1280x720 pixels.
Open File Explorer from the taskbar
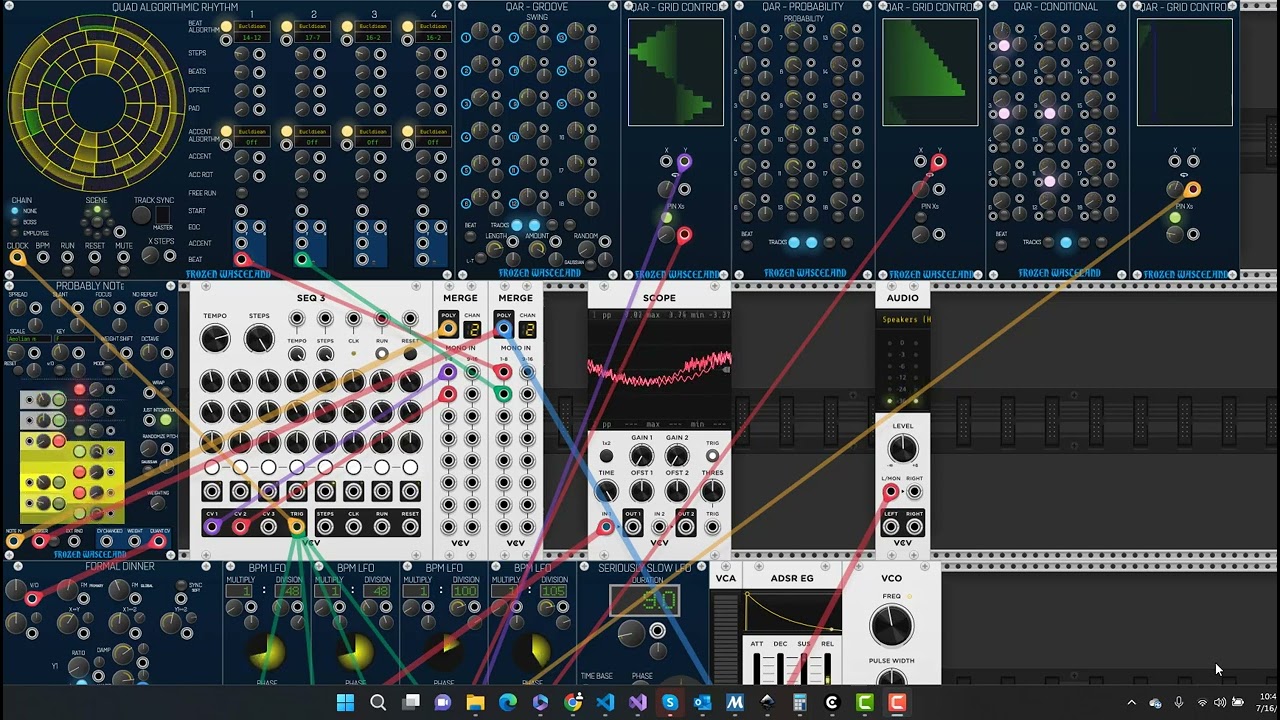point(475,703)
